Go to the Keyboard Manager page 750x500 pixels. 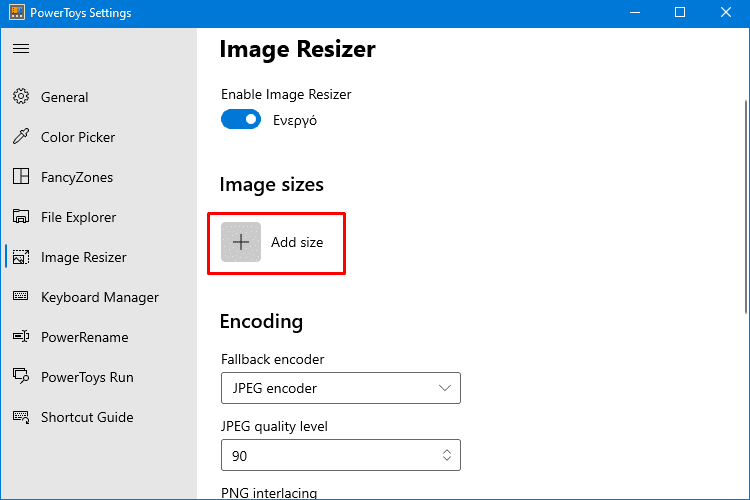tap(99, 297)
